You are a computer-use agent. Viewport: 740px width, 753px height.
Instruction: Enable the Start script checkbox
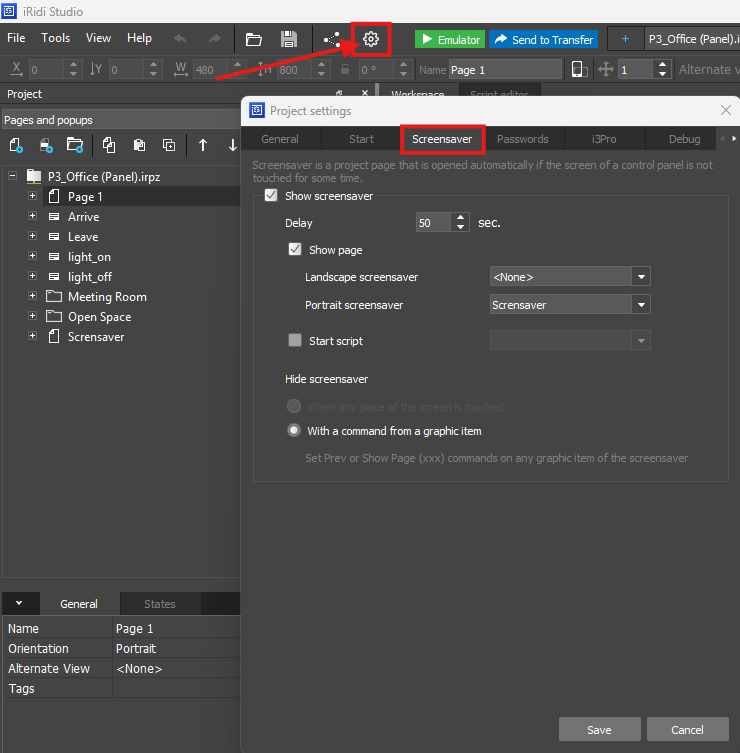(295, 341)
